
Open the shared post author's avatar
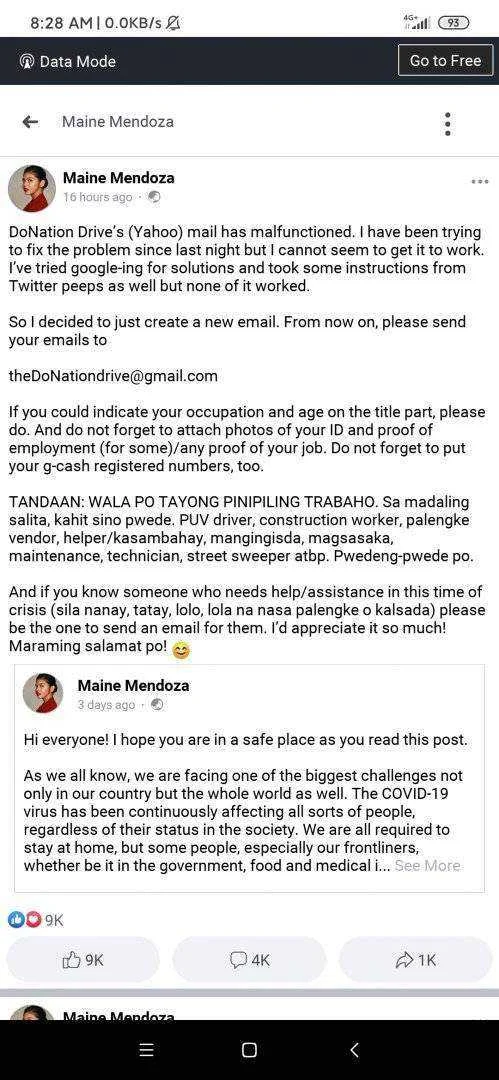[43, 693]
